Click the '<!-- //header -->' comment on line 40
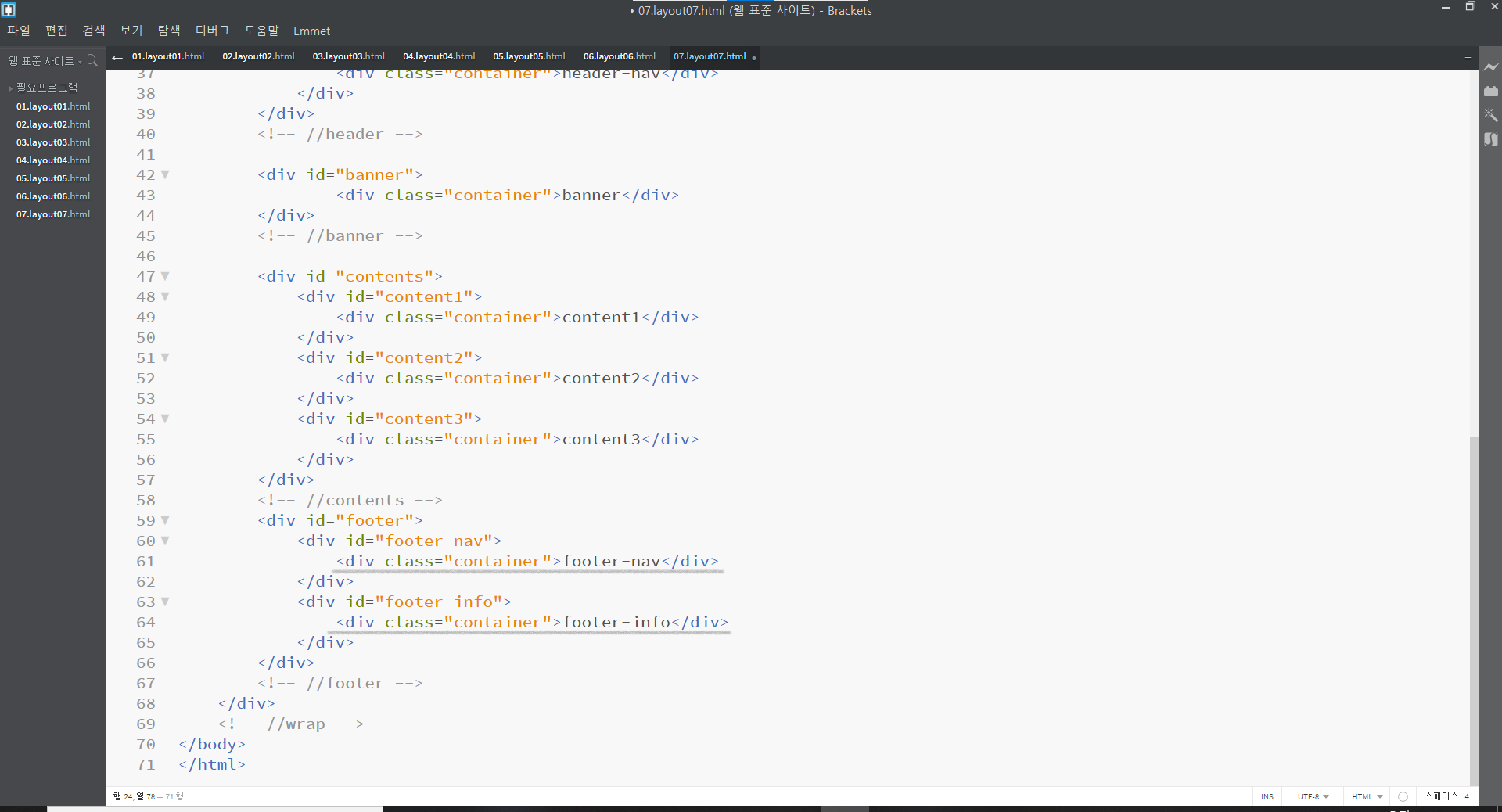Image resolution: width=1502 pixels, height=812 pixels. pyautogui.click(x=340, y=135)
